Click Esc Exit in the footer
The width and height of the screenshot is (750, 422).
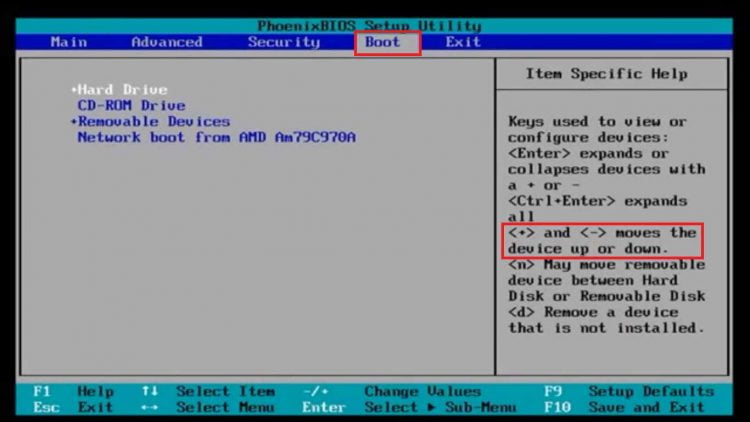point(74,408)
